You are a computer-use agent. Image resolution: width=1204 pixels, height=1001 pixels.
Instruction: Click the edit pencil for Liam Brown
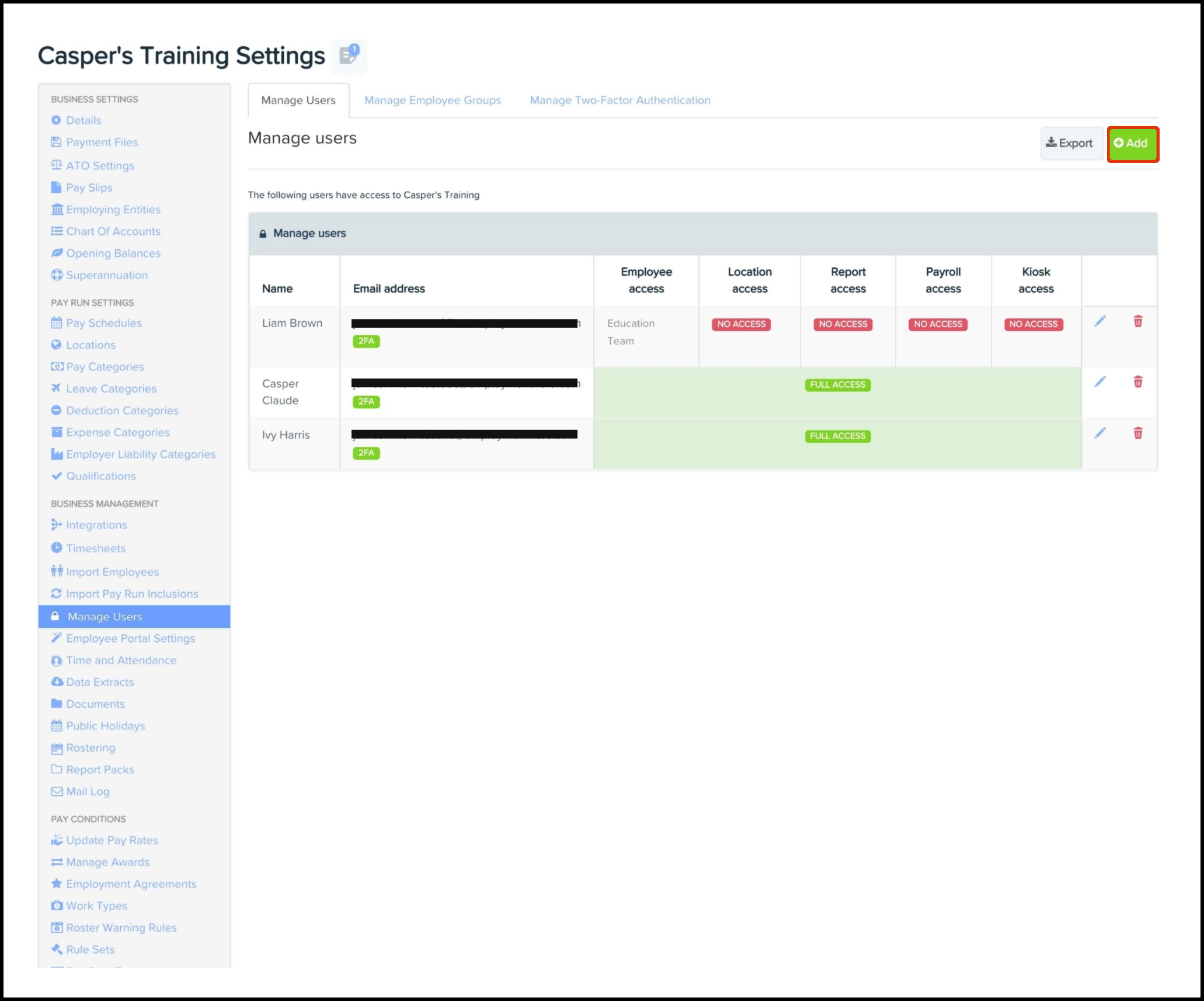[1099, 322]
